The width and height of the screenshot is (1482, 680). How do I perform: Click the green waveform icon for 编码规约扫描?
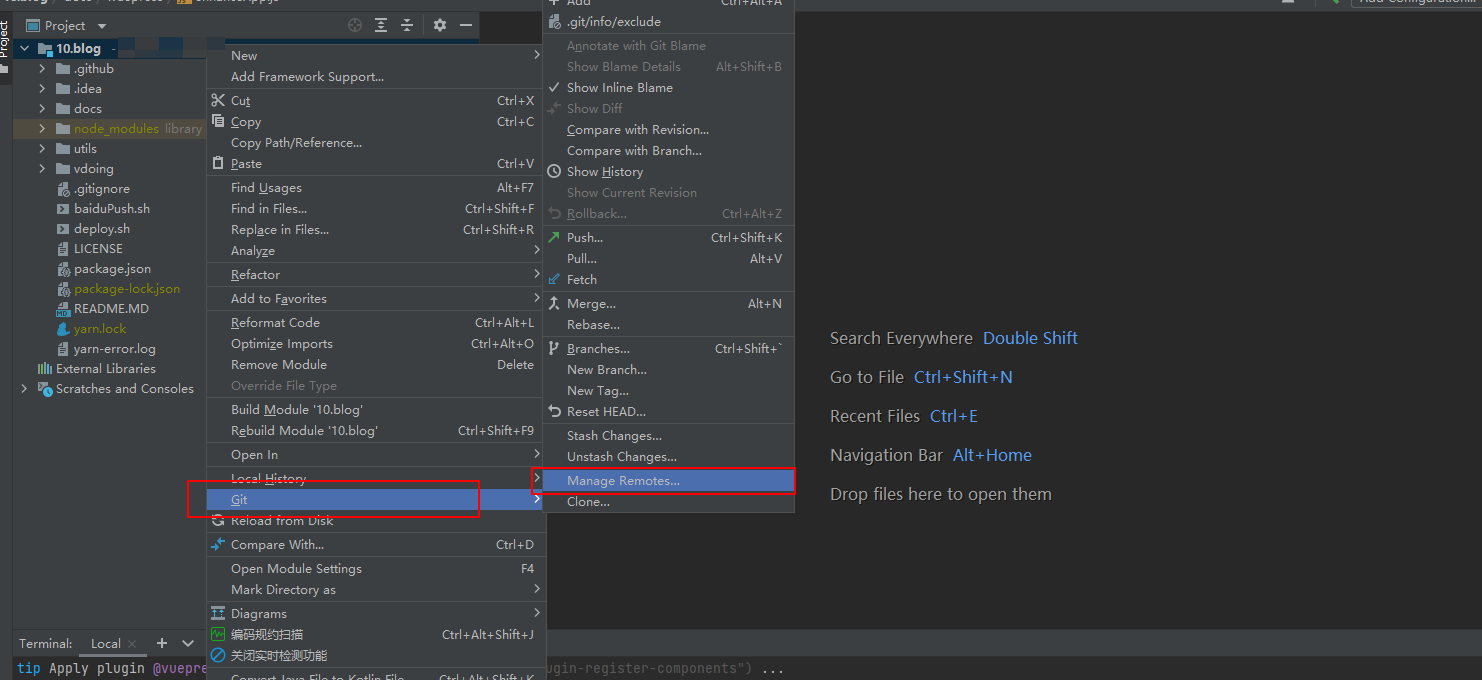pyautogui.click(x=218, y=634)
